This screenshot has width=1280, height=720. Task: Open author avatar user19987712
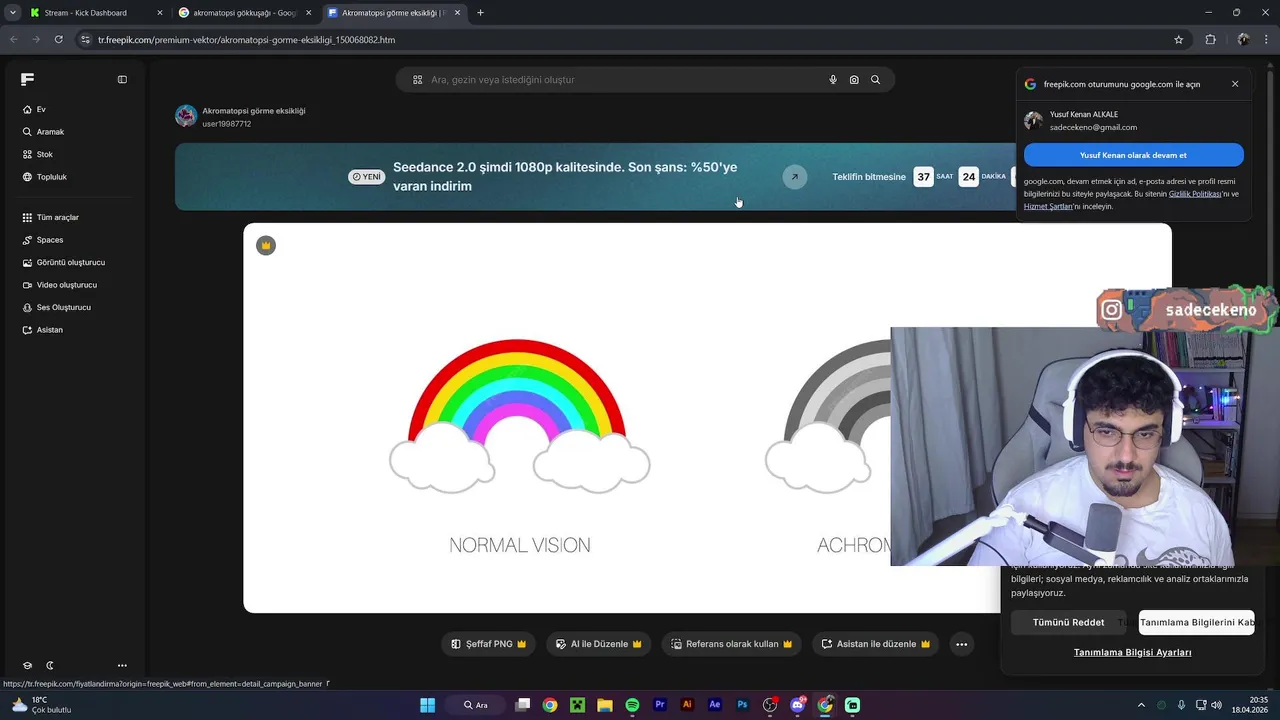click(x=186, y=116)
